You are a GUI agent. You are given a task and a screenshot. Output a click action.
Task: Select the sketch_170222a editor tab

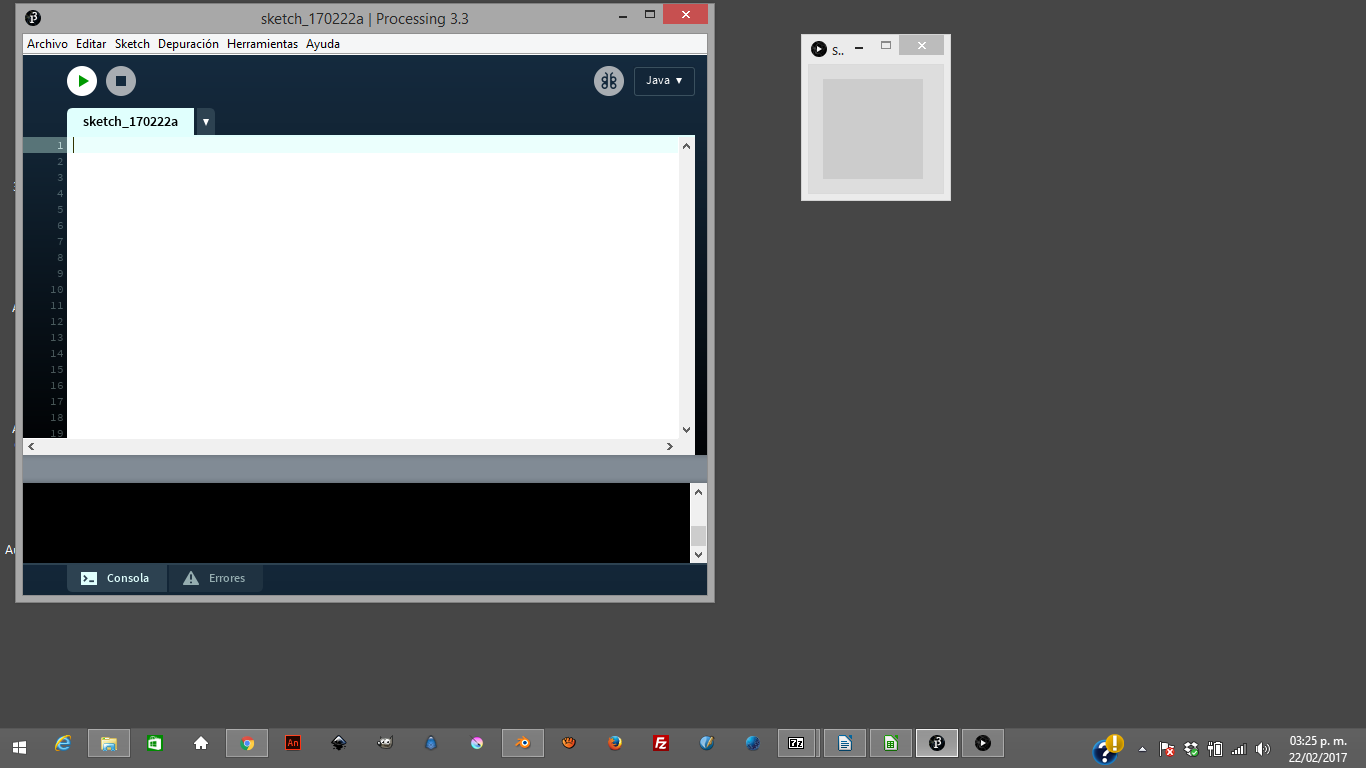[x=130, y=122]
